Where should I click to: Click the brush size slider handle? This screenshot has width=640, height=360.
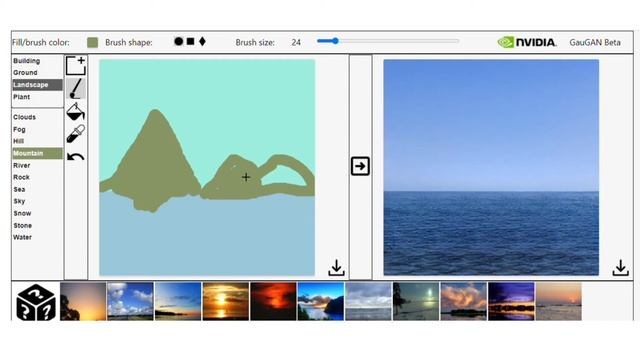coord(335,41)
